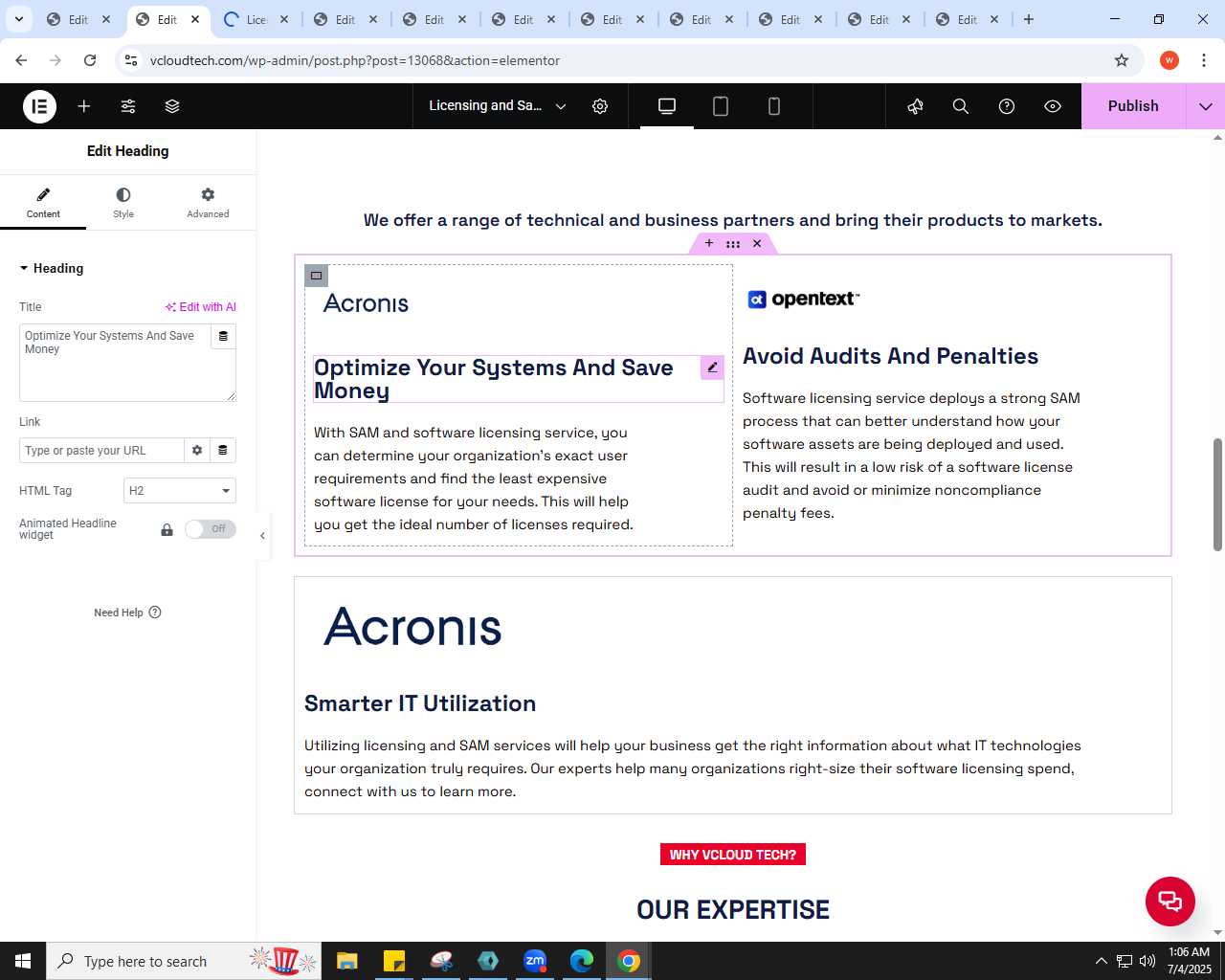Screen dimensions: 1225x980
Task: Switch to Mobile responsive view
Action: (x=774, y=106)
